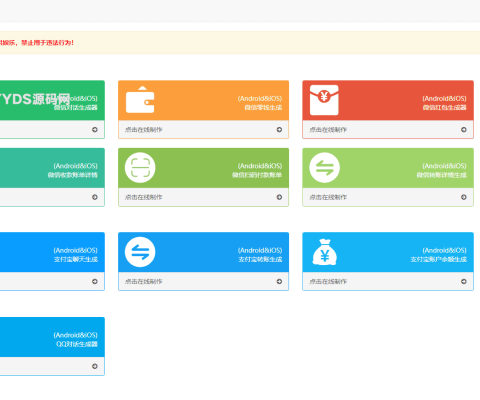
Task: Click the arrow circle icon under 支付宝转账生成
Action: point(279,281)
